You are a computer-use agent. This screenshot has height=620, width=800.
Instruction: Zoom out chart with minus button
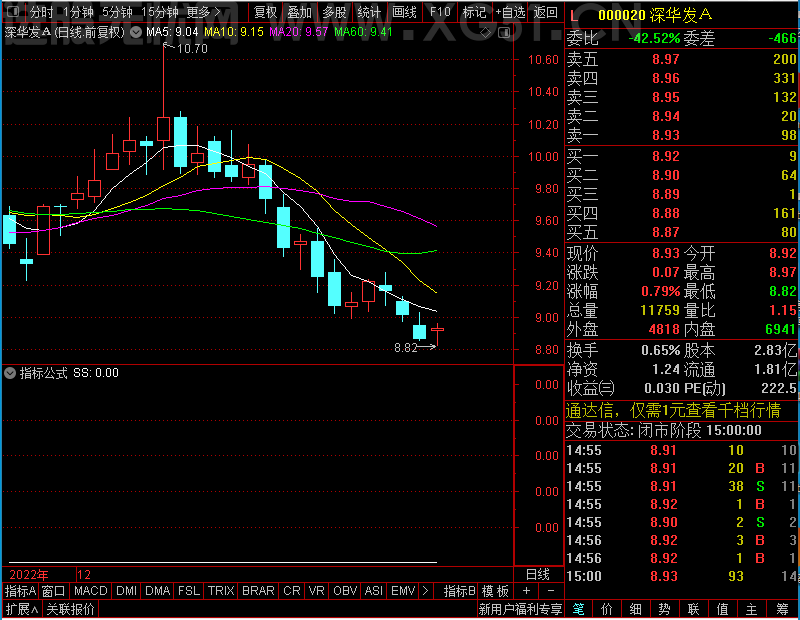coord(551,591)
